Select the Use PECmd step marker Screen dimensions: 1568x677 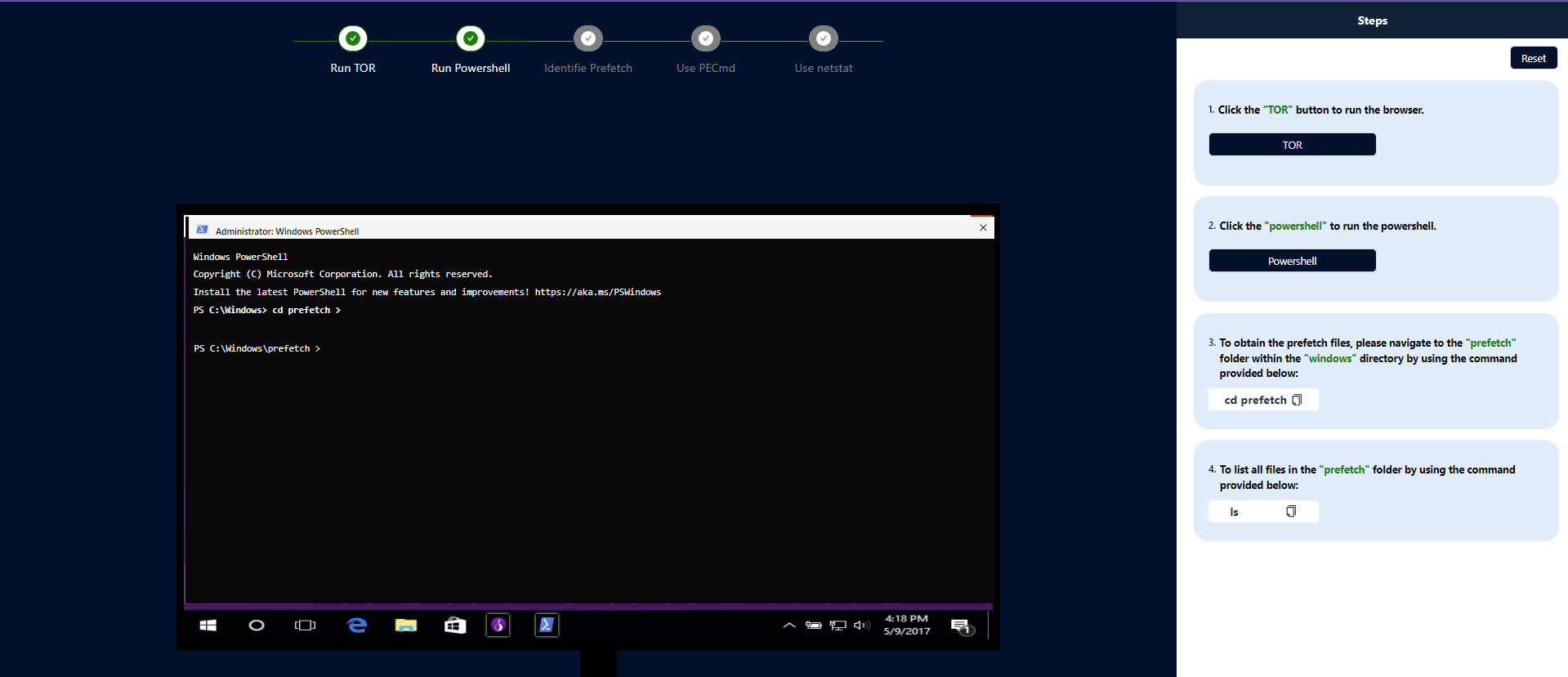[706, 38]
